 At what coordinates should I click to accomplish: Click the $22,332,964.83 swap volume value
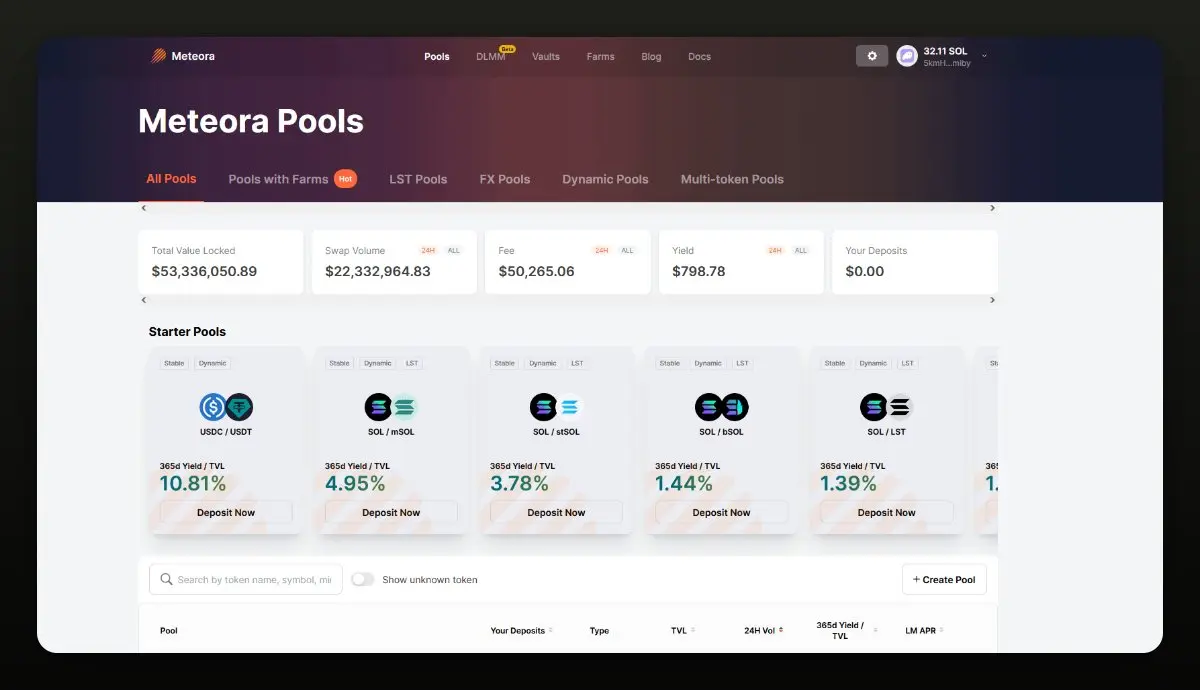[378, 271]
